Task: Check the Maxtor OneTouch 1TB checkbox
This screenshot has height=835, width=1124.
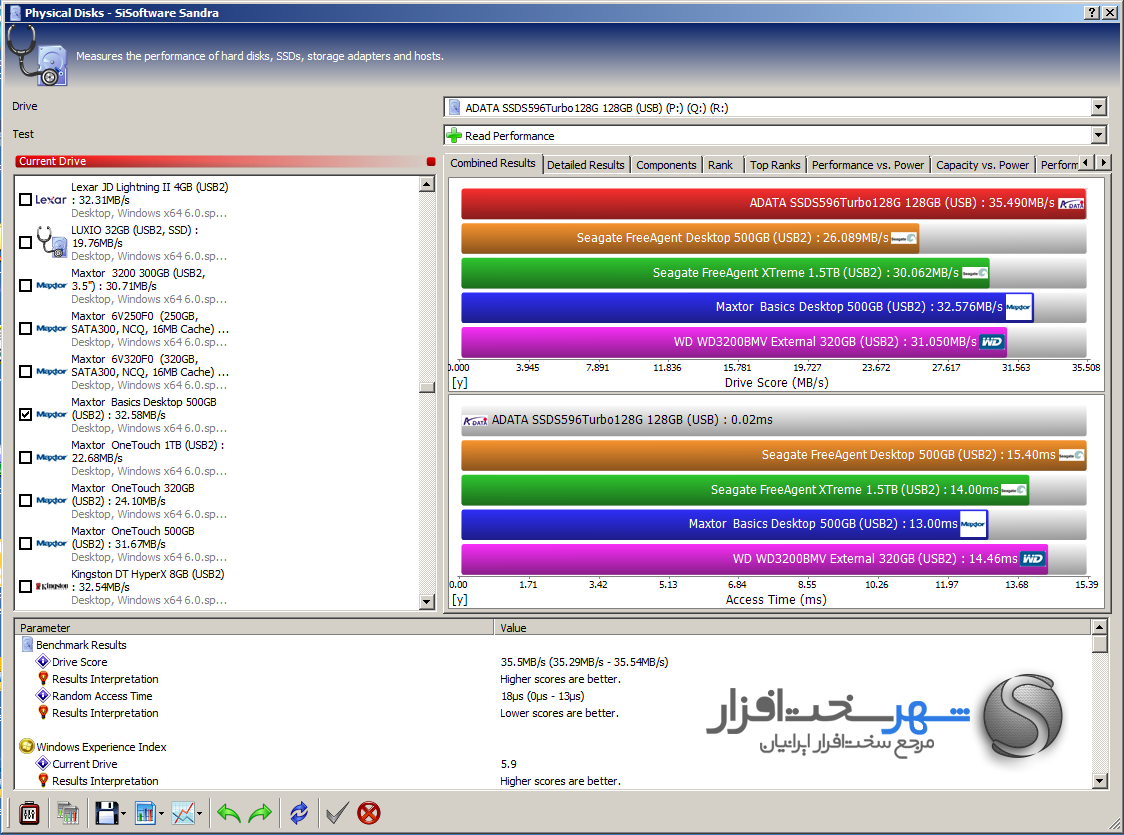Action: (x=25, y=457)
